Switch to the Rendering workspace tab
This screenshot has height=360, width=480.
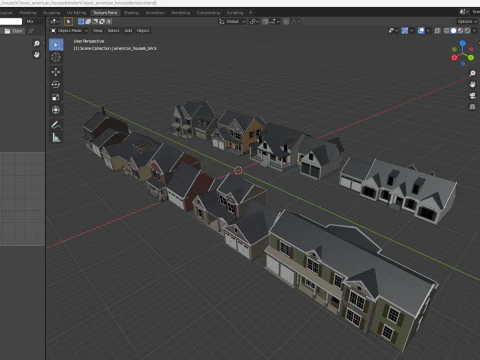click(x=181, y=13)
